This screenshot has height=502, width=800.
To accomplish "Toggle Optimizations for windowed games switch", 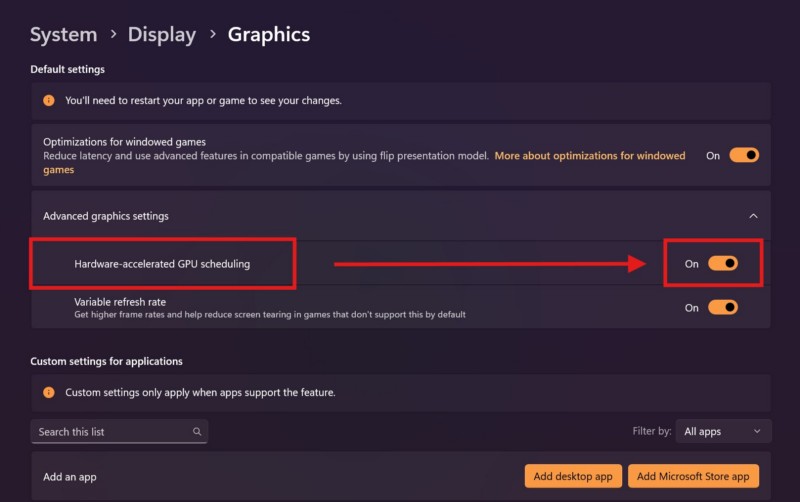I will point(744,155).
